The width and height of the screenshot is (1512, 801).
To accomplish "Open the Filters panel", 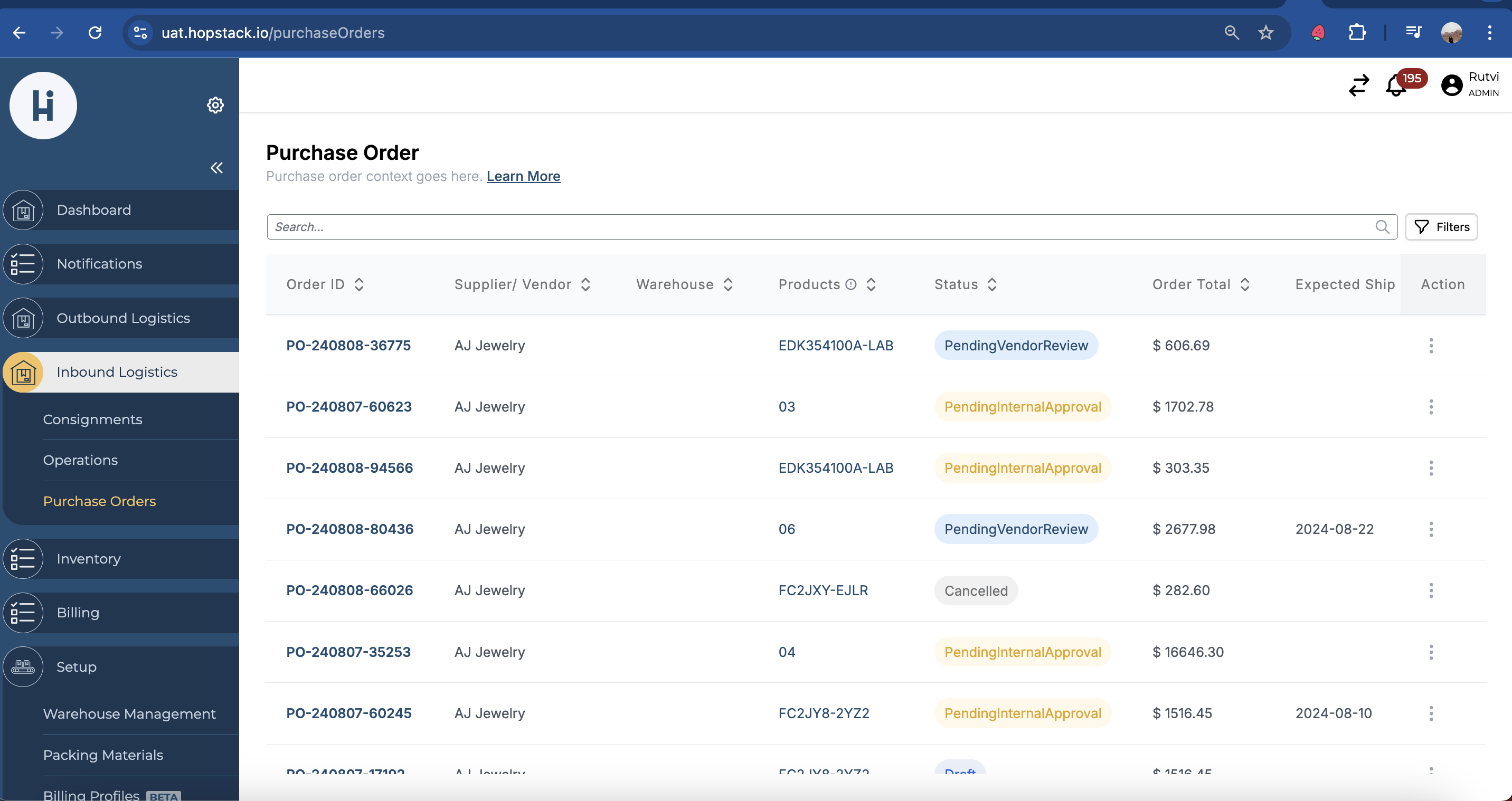I will (1441, 226).
